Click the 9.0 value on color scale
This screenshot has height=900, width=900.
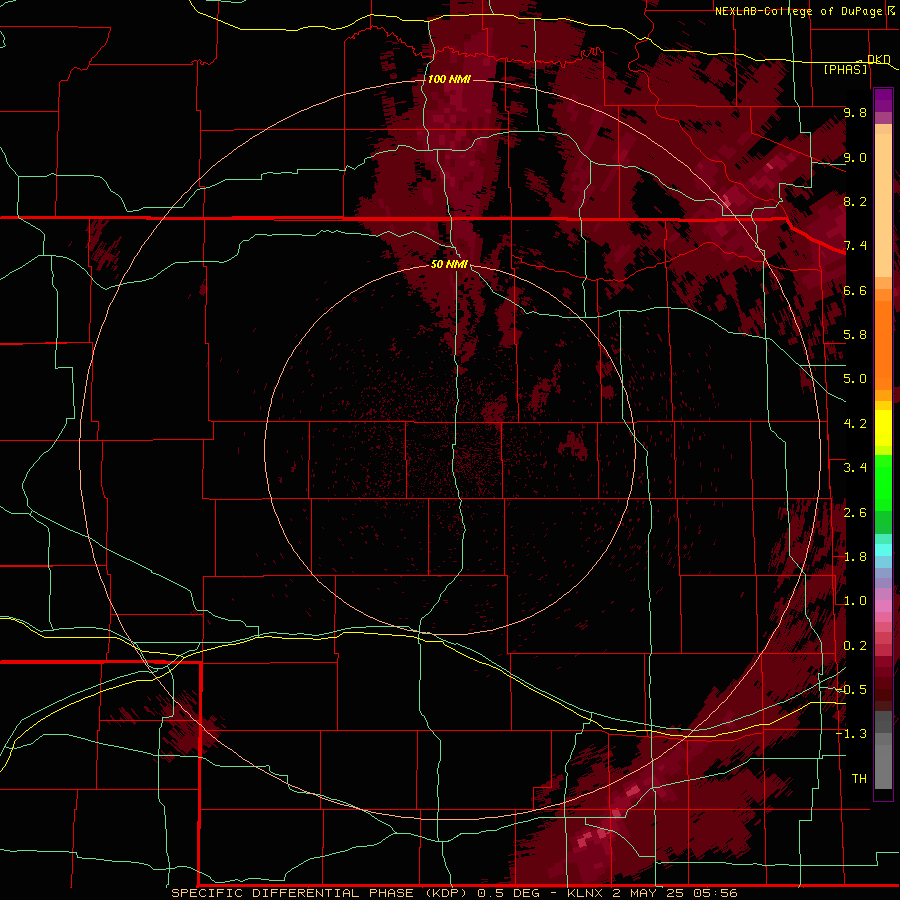pos(855,157)
